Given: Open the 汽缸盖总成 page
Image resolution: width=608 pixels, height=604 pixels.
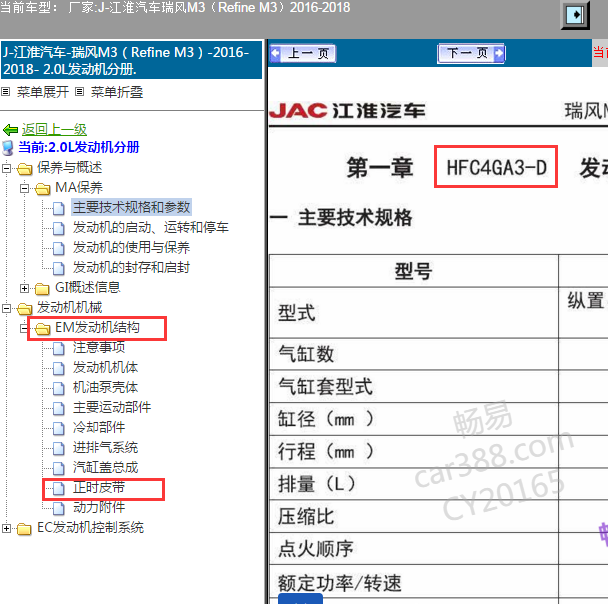Looking at the screenshot, I should [x=105, y=468].
